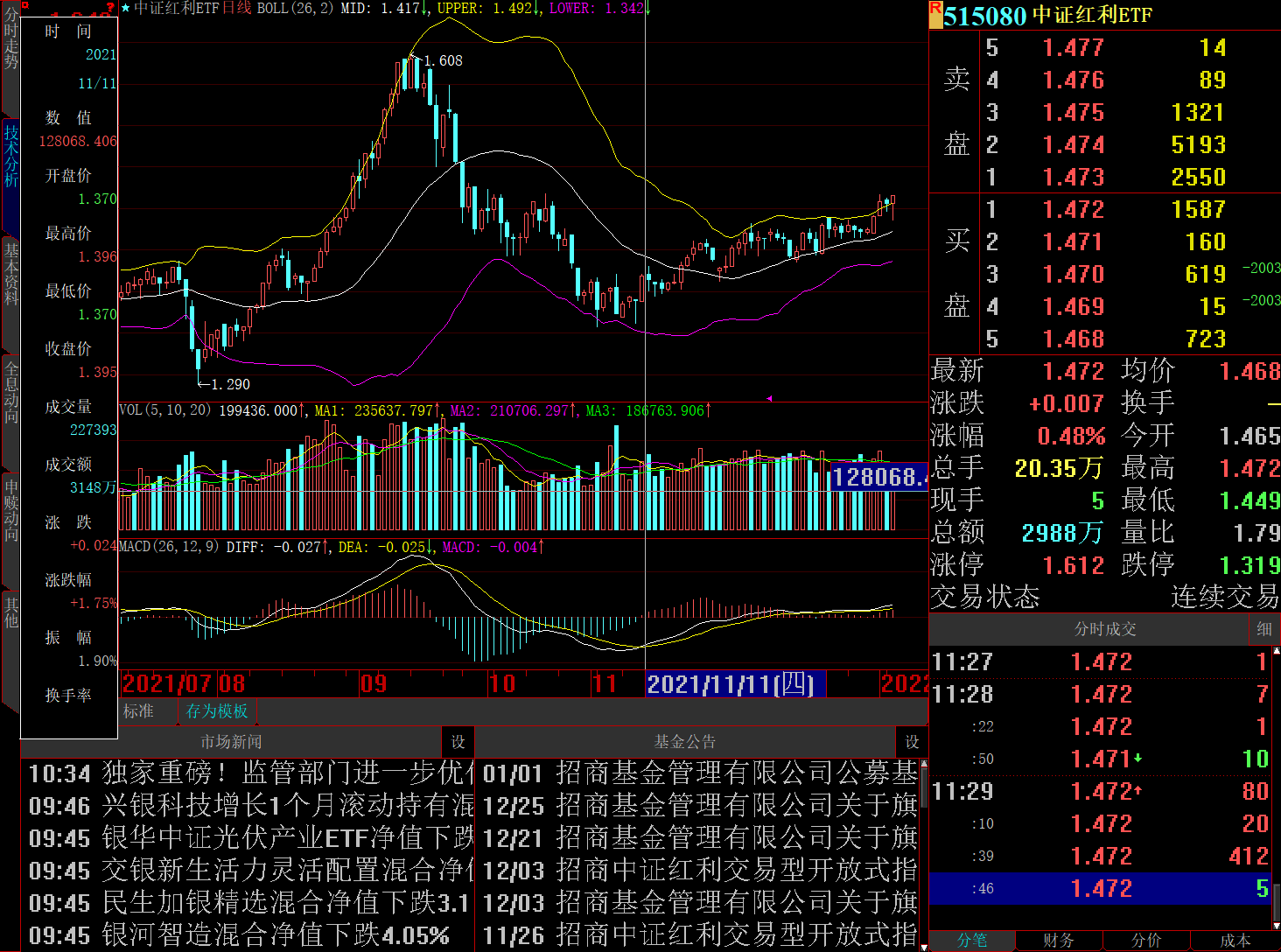1281x952 pixels.
Task: Click the MACD(26,12,9) indicator label
Action: pyautogui.click(x=169, y=547)
